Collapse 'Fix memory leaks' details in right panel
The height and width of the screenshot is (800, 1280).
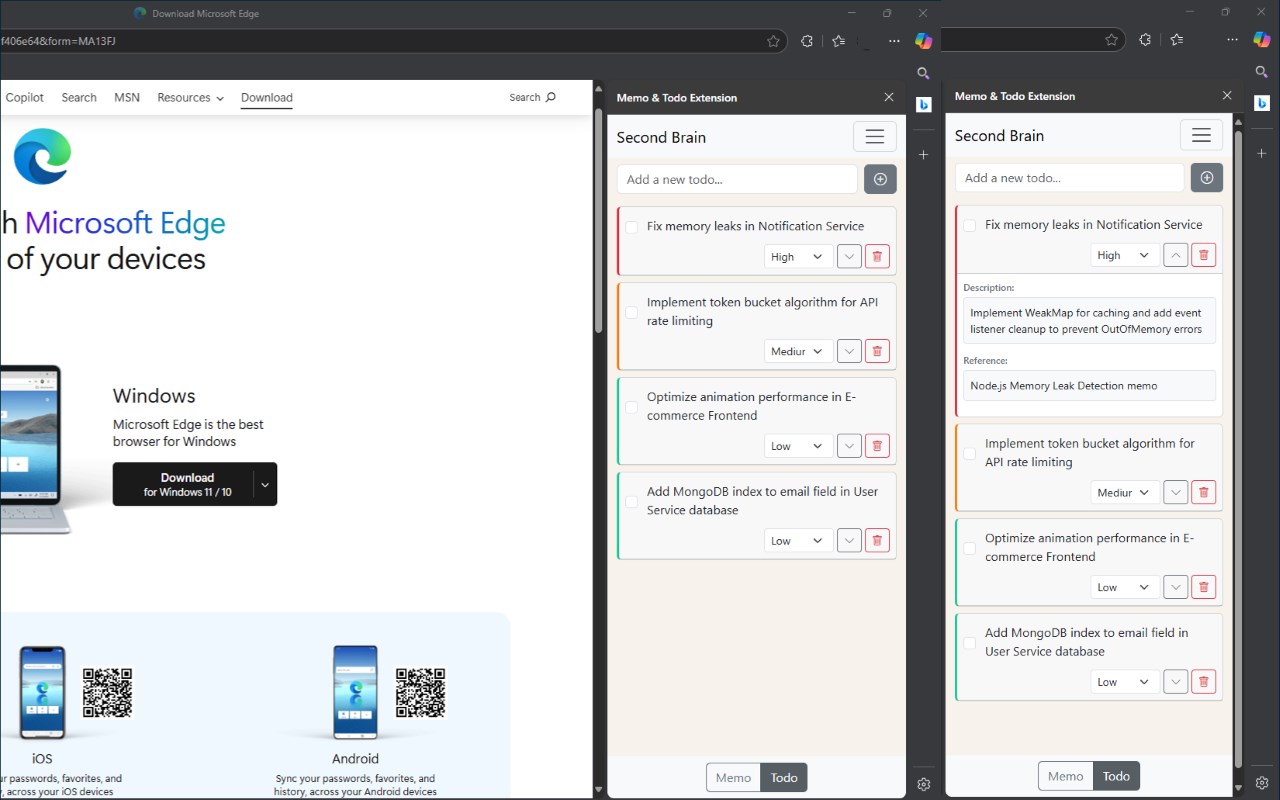point(1175,255)
